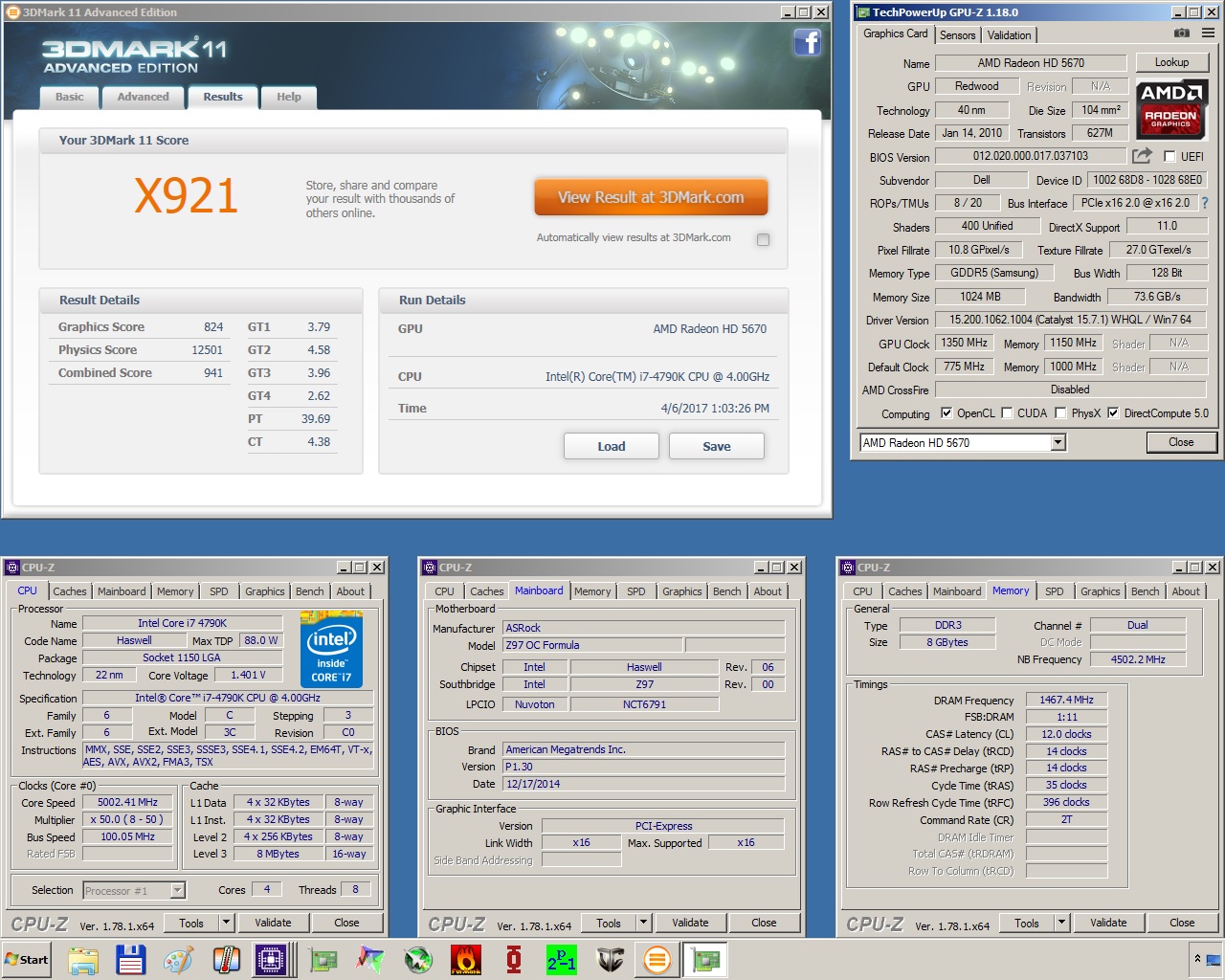The width and height of the screenshot is (1225, 980).
Task: Open the GPU-Z hamburger menu icon
Action: pyautogui.click(x=1208, y=33)
